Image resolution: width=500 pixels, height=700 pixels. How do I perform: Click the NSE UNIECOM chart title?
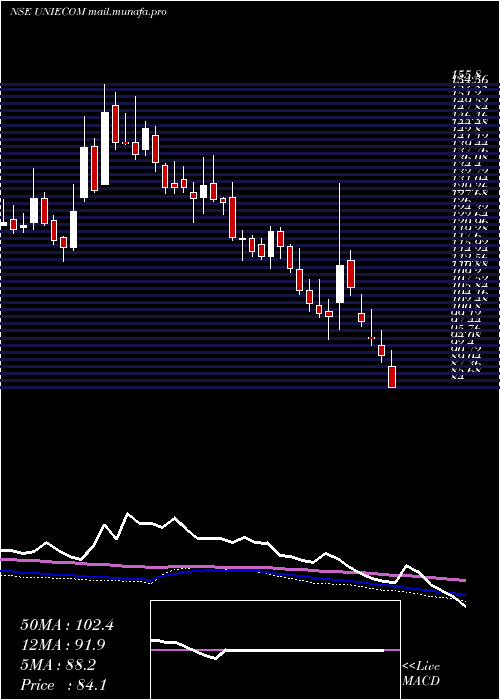coord(88,12)
